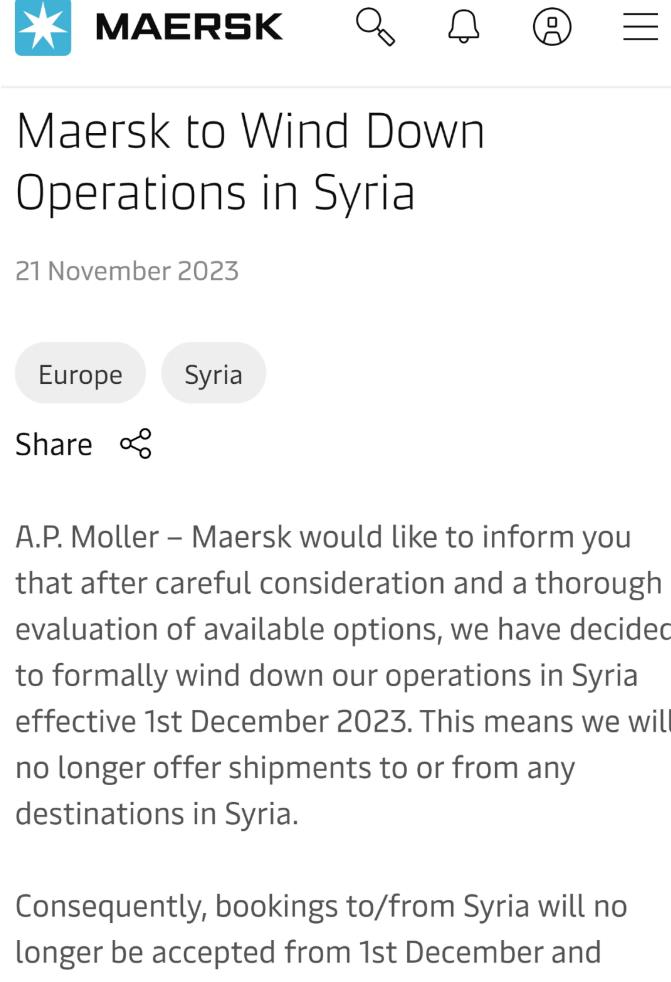
Task: Click the headline Maersk to Wind Down Operations
Action: click(x=250, y=160)
